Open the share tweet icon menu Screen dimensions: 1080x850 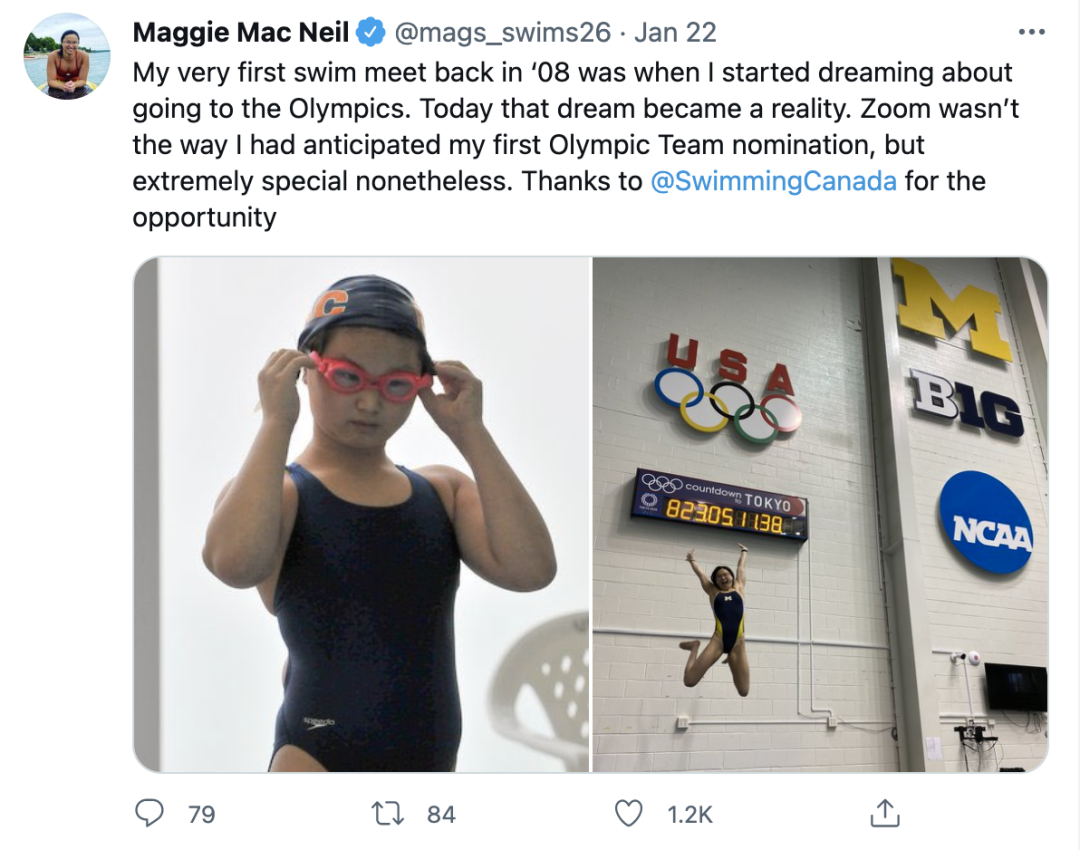[x=884, y=814]
